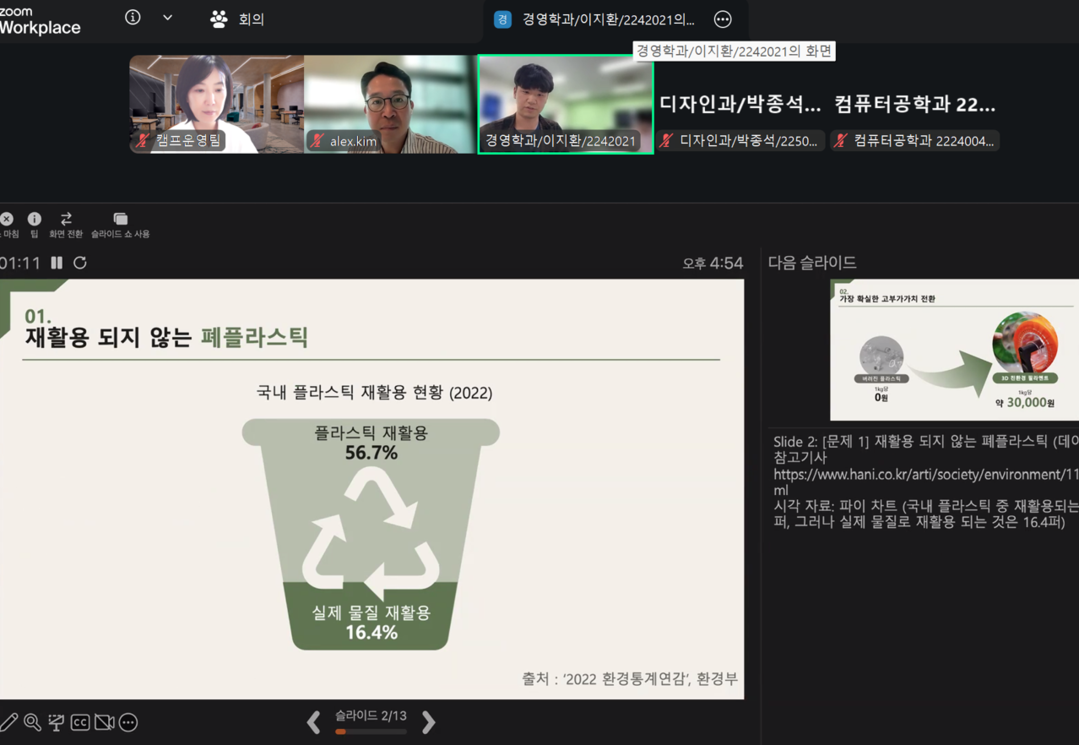Click the 01:11 elapsed timer
Screen dimensions: 1079x745
coord(20,263)
